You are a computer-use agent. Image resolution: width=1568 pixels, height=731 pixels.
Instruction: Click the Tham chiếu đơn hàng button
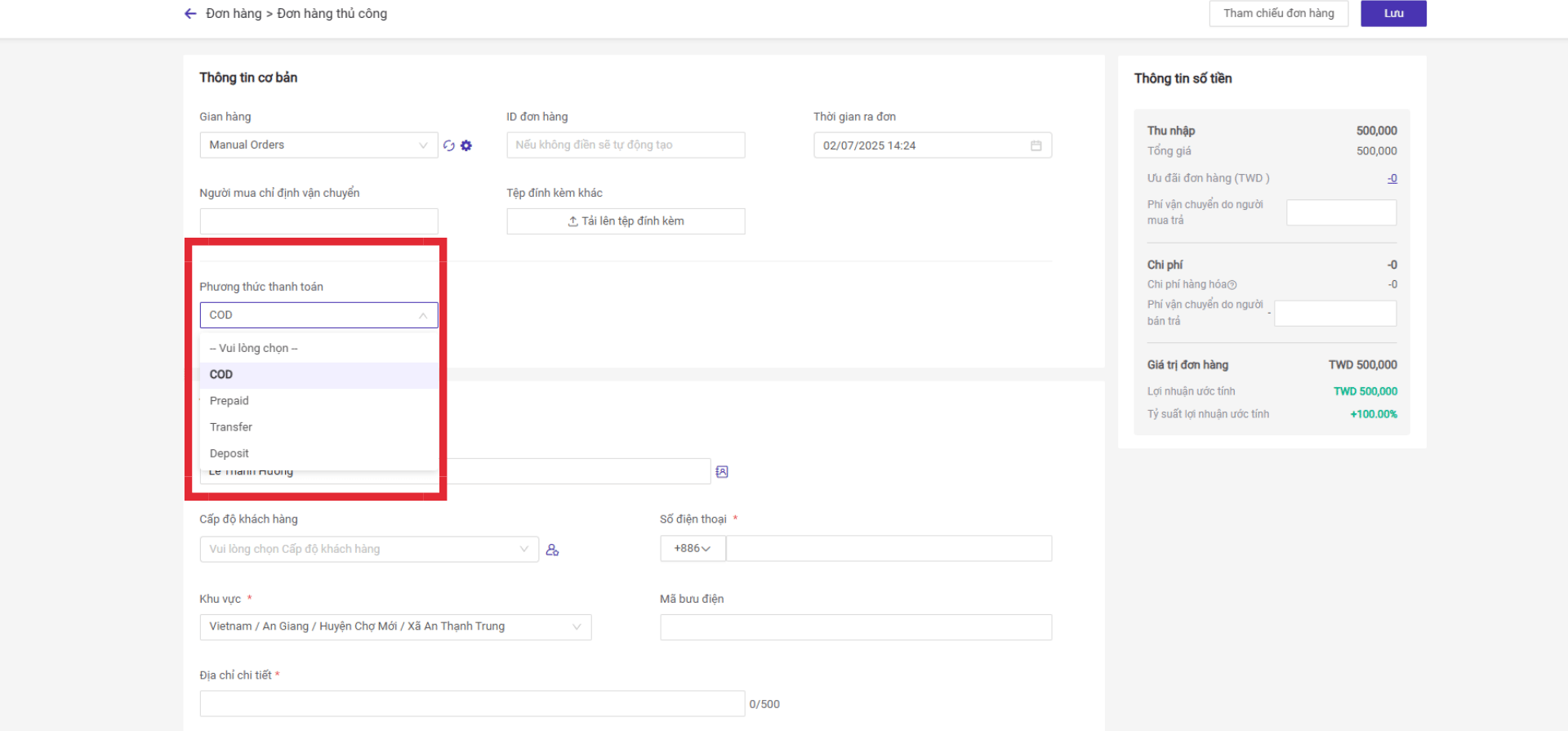(x=1278, y=14)
